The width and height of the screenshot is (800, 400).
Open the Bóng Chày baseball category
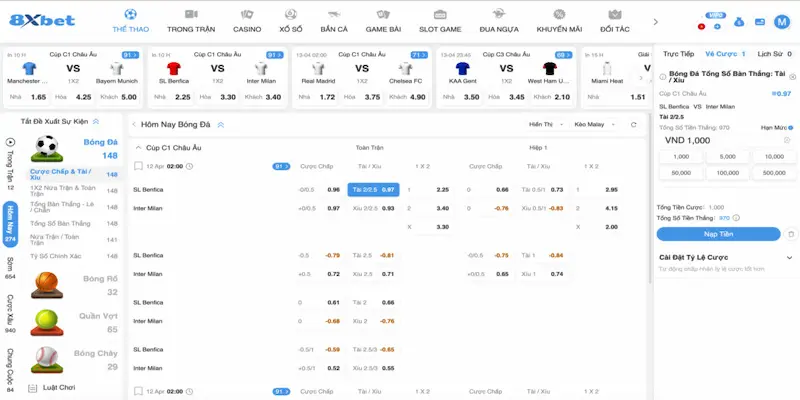[46, 358]
